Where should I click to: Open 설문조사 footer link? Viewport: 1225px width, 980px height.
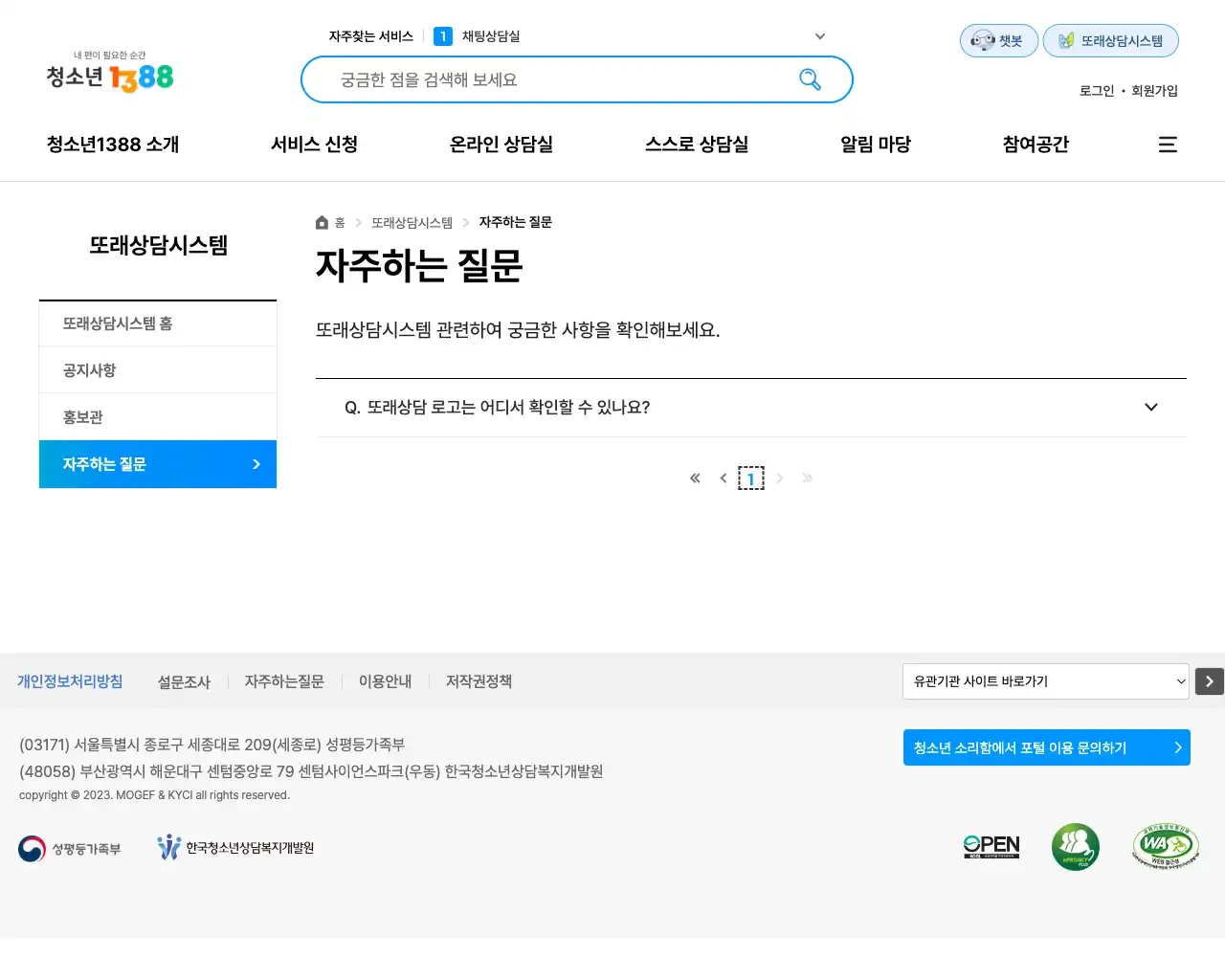point(184,681)
